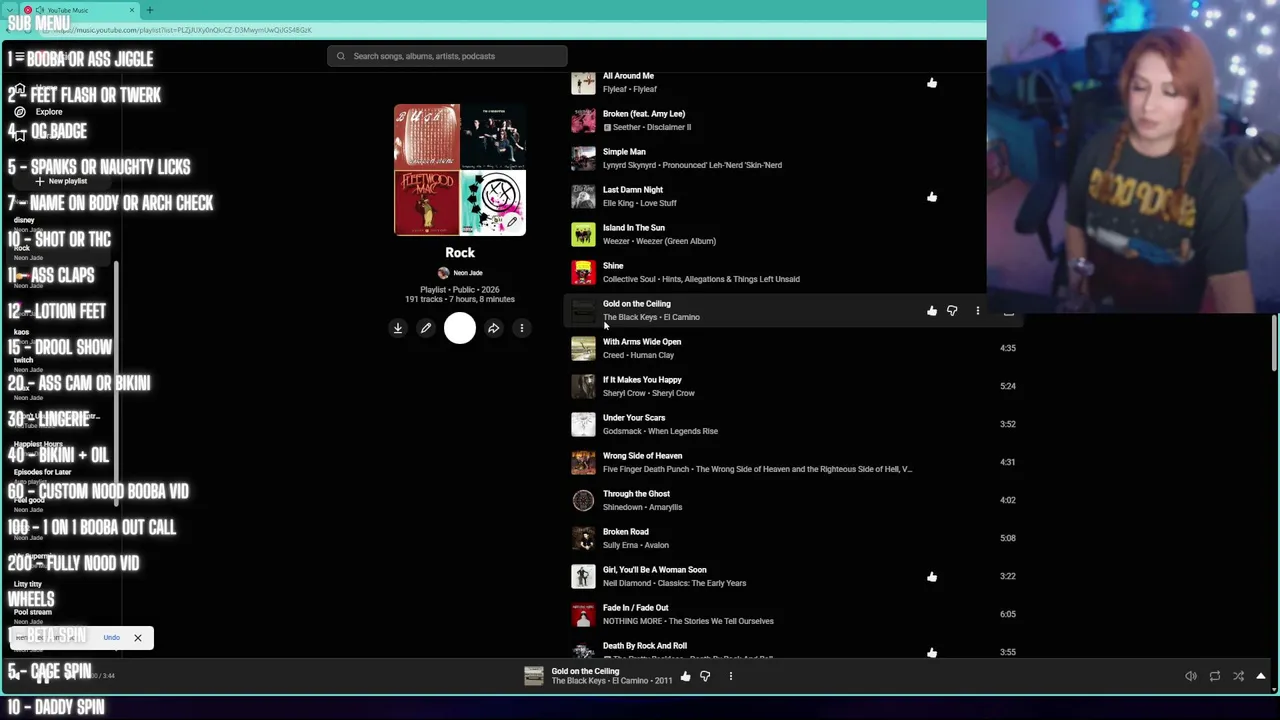Click the Shinedown artist name
The height and width of the screenshot is (720, 1280).
coord(622,507)
